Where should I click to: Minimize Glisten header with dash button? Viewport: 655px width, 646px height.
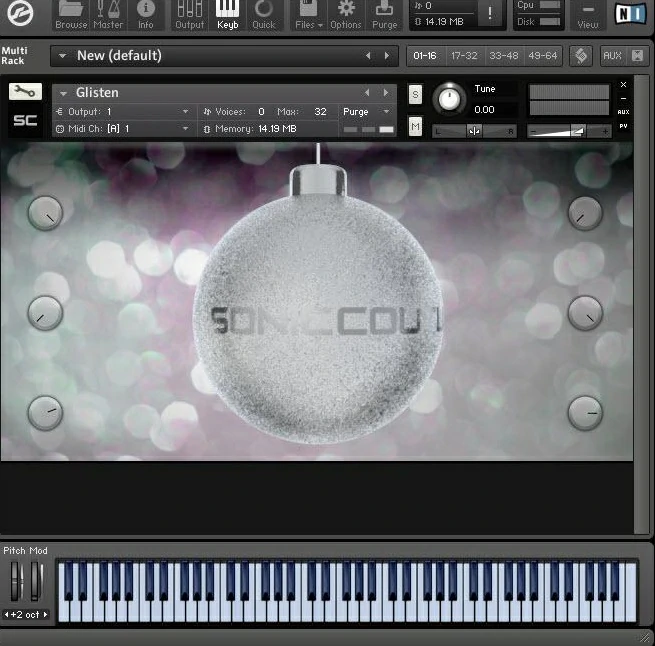point(623,99)
